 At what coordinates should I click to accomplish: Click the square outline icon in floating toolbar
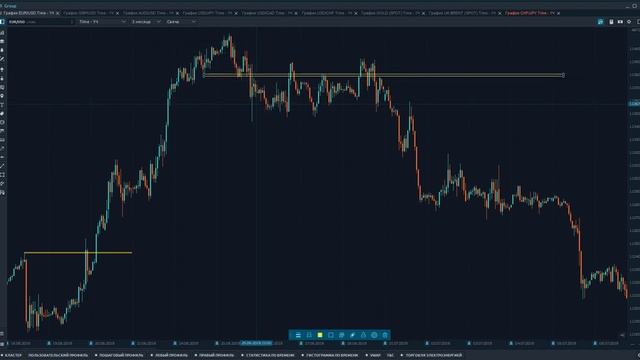(331, 335)
